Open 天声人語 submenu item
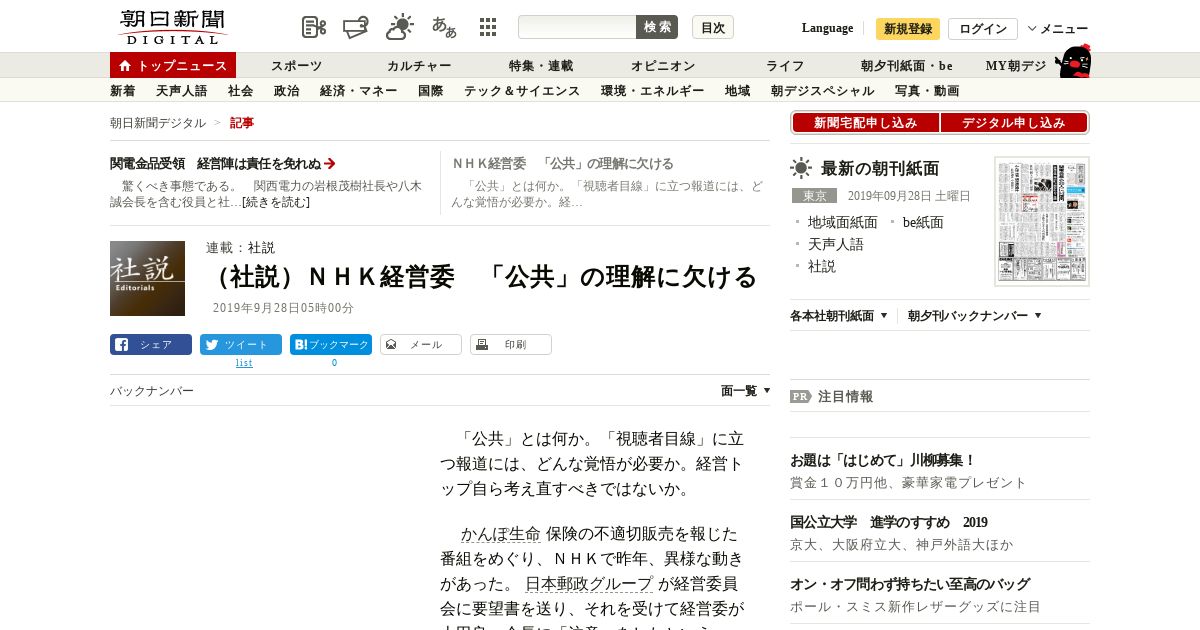This screenshot has height=630, width=1200. click(182, 91)
